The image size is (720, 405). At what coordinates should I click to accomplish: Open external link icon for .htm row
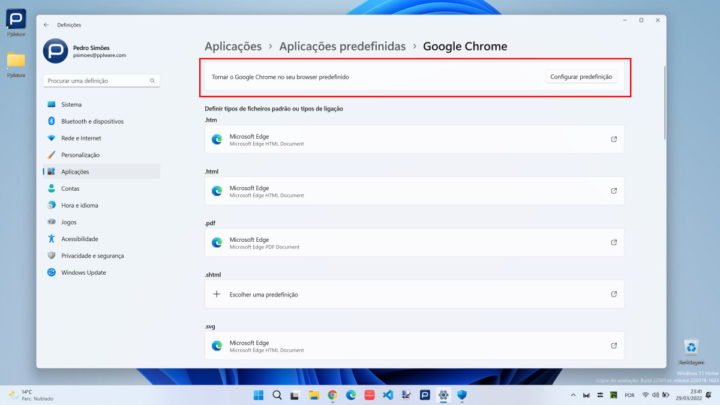(613, 140)
